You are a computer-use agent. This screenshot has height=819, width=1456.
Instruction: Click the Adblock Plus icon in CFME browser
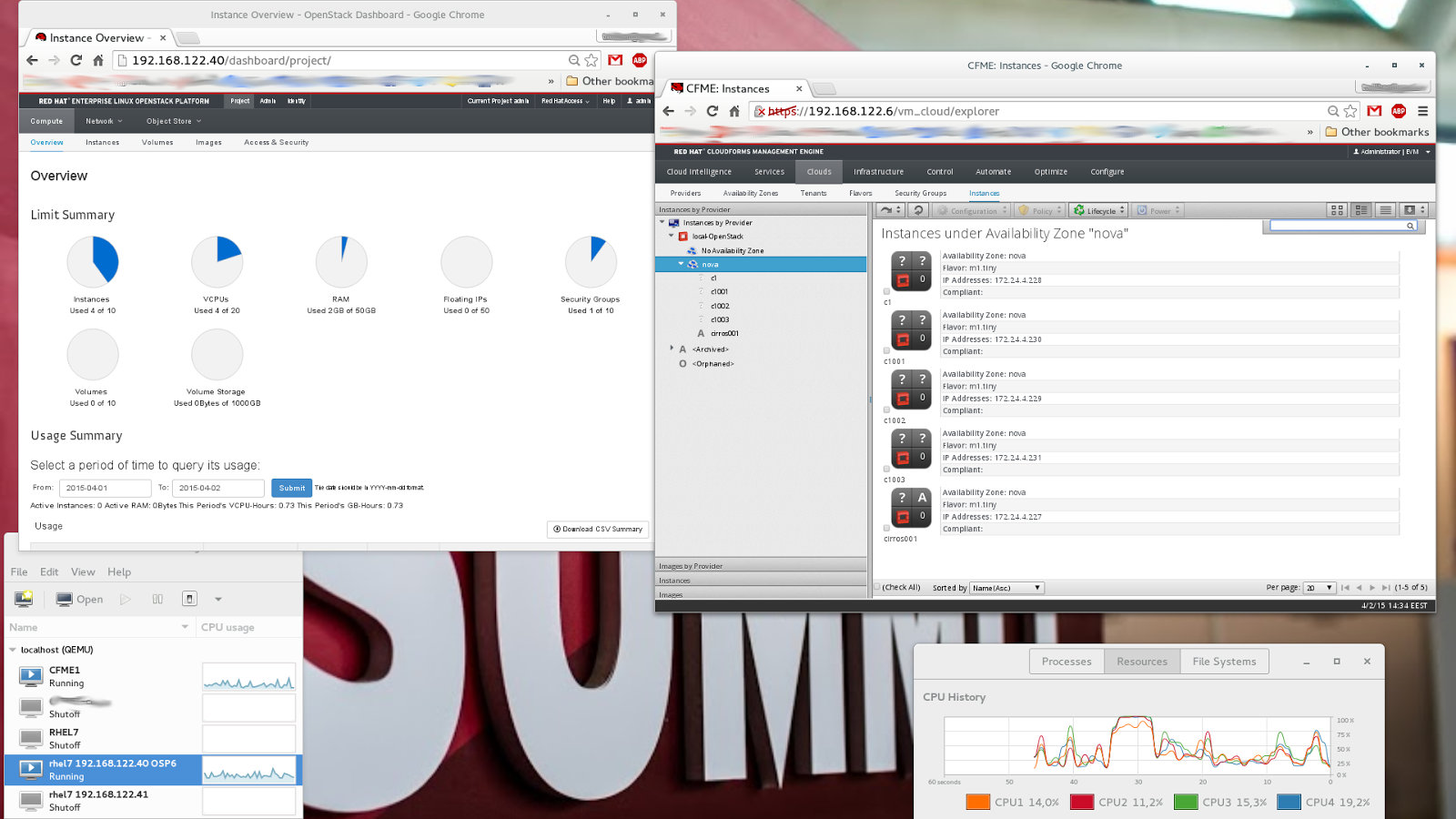[x=1399, y=111]
